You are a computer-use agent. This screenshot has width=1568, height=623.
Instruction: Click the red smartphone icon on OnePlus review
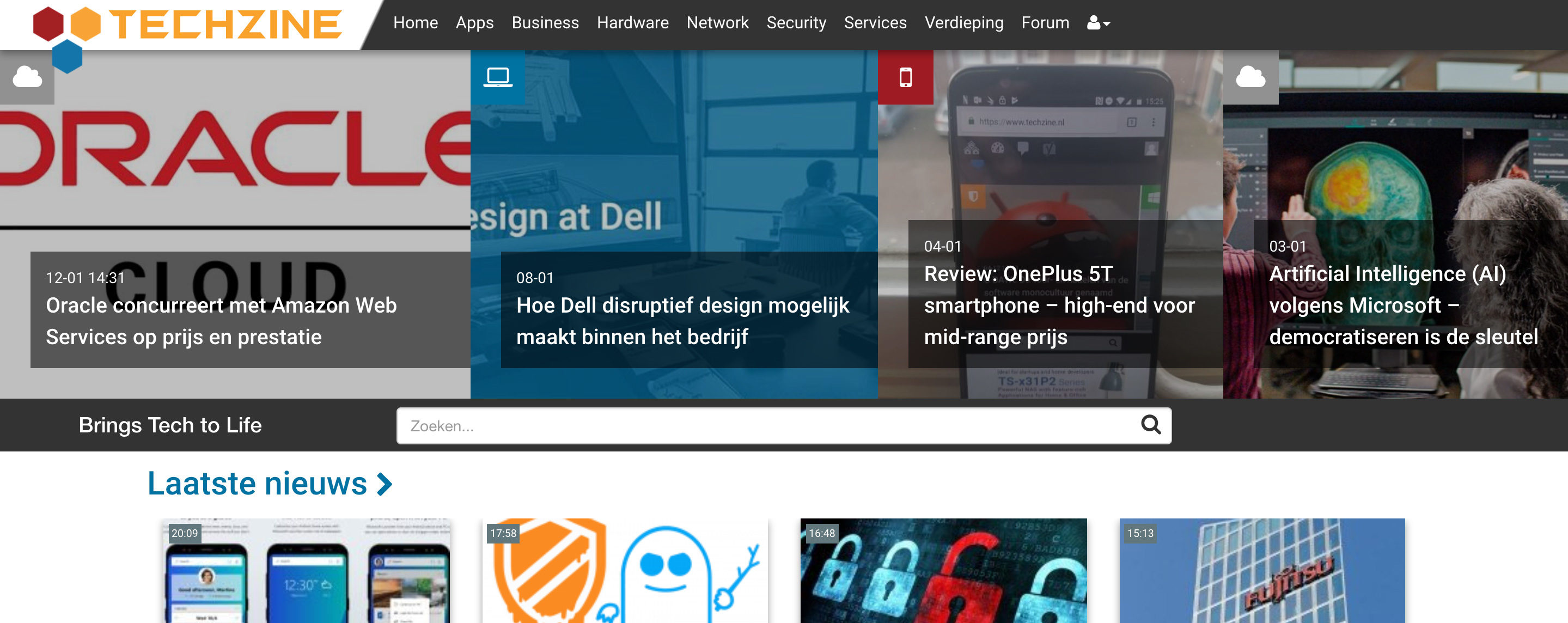coord(906,77)
